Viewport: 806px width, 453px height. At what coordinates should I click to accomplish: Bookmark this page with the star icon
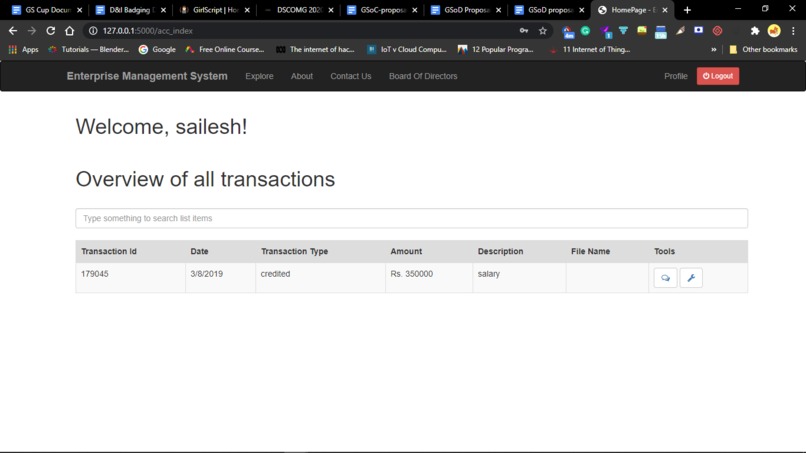tap(543, 31)
